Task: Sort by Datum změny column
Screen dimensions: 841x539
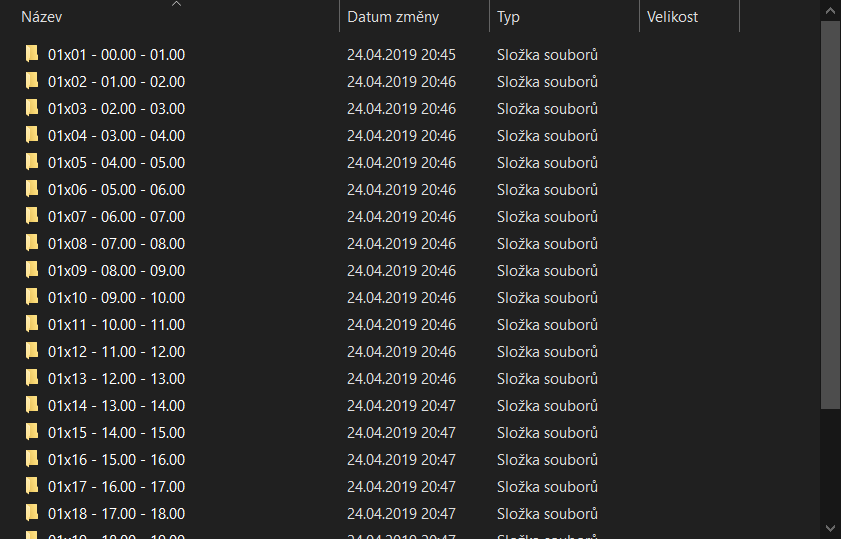Action: (393, 17)
